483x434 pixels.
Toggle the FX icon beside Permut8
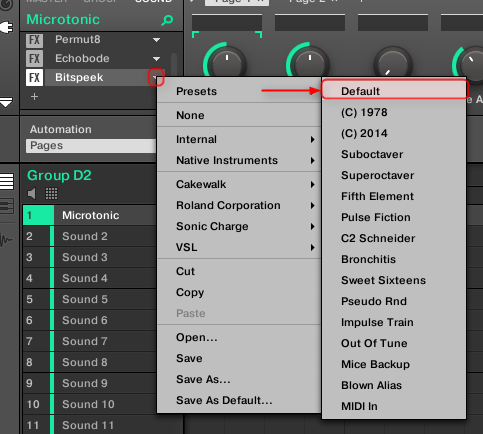[34, 40]
